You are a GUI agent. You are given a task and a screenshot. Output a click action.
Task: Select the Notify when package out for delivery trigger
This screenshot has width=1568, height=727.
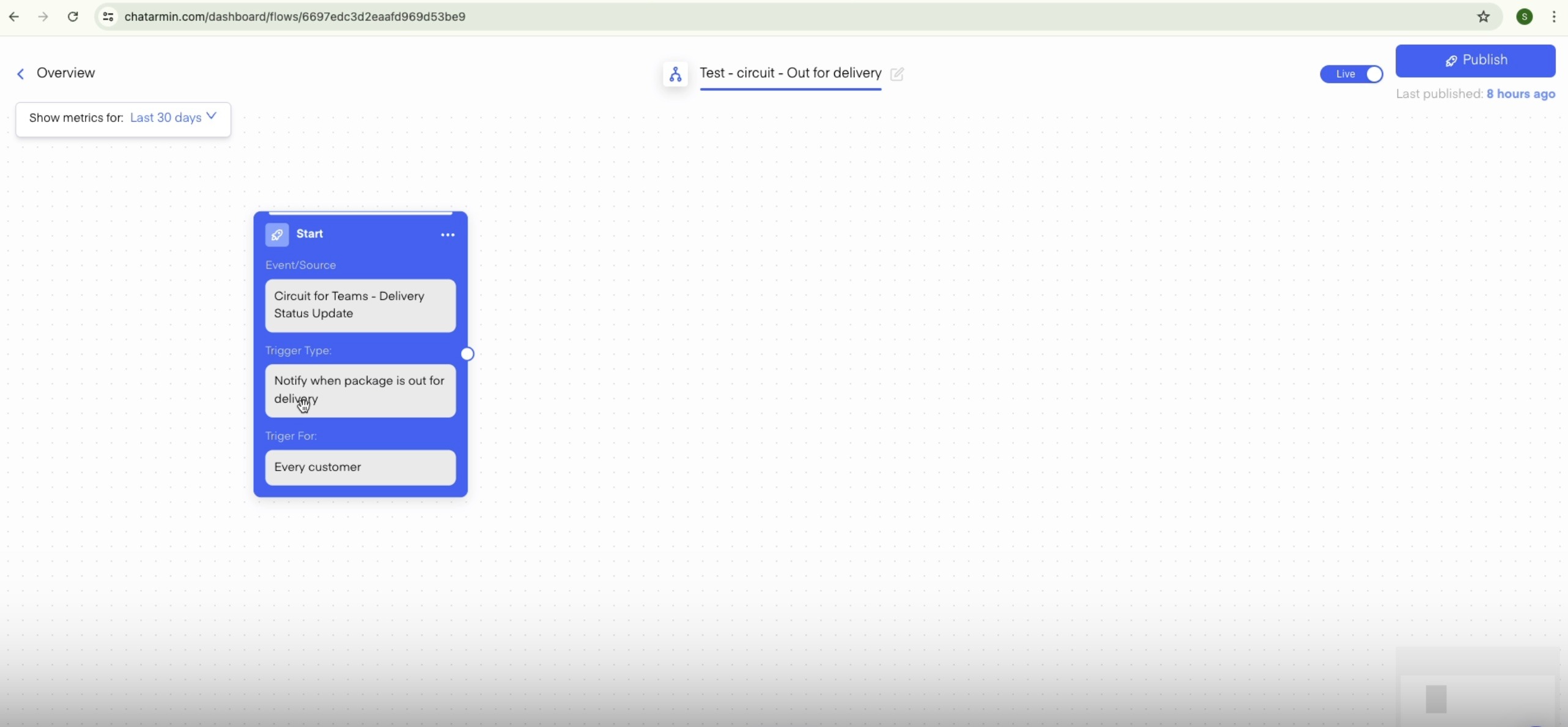tap(360, 390)
